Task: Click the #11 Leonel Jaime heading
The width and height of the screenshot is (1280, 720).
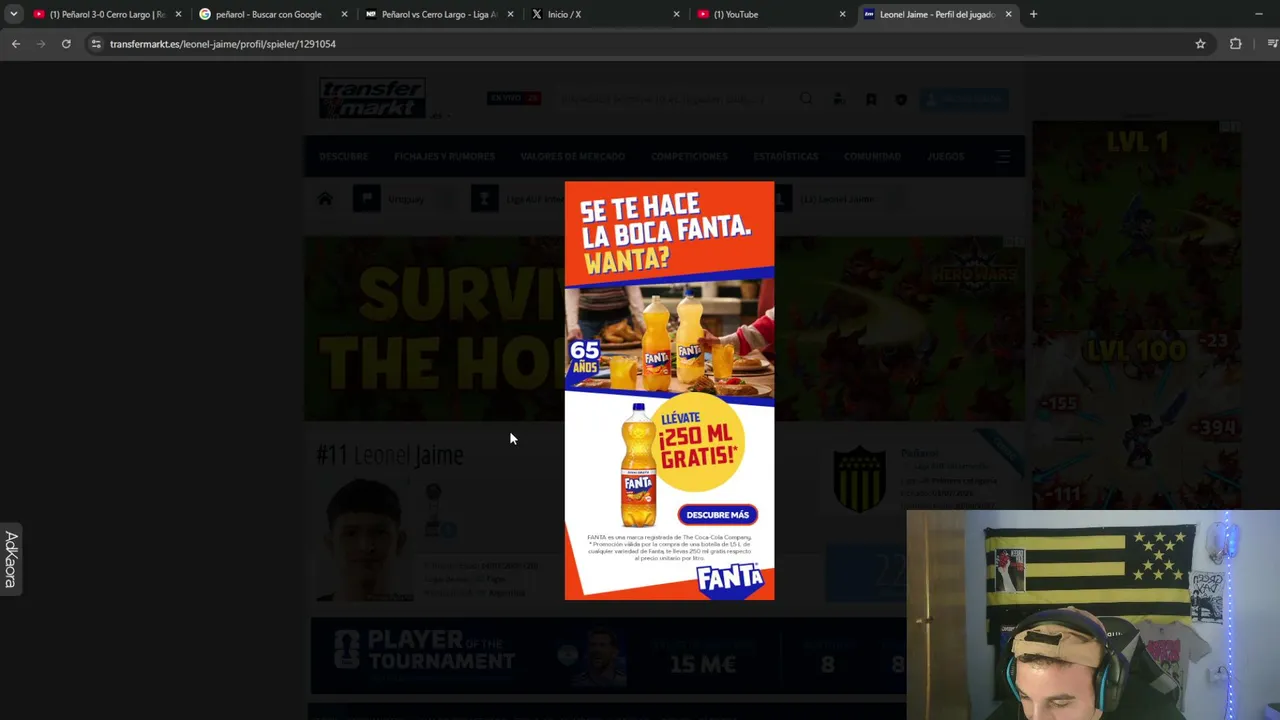Action: point(390,456)
